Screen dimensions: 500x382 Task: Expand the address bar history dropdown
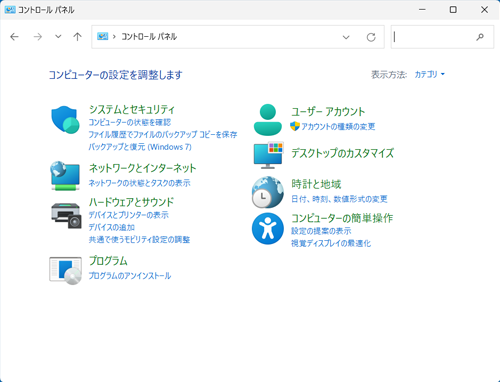[x=346, y=37]
